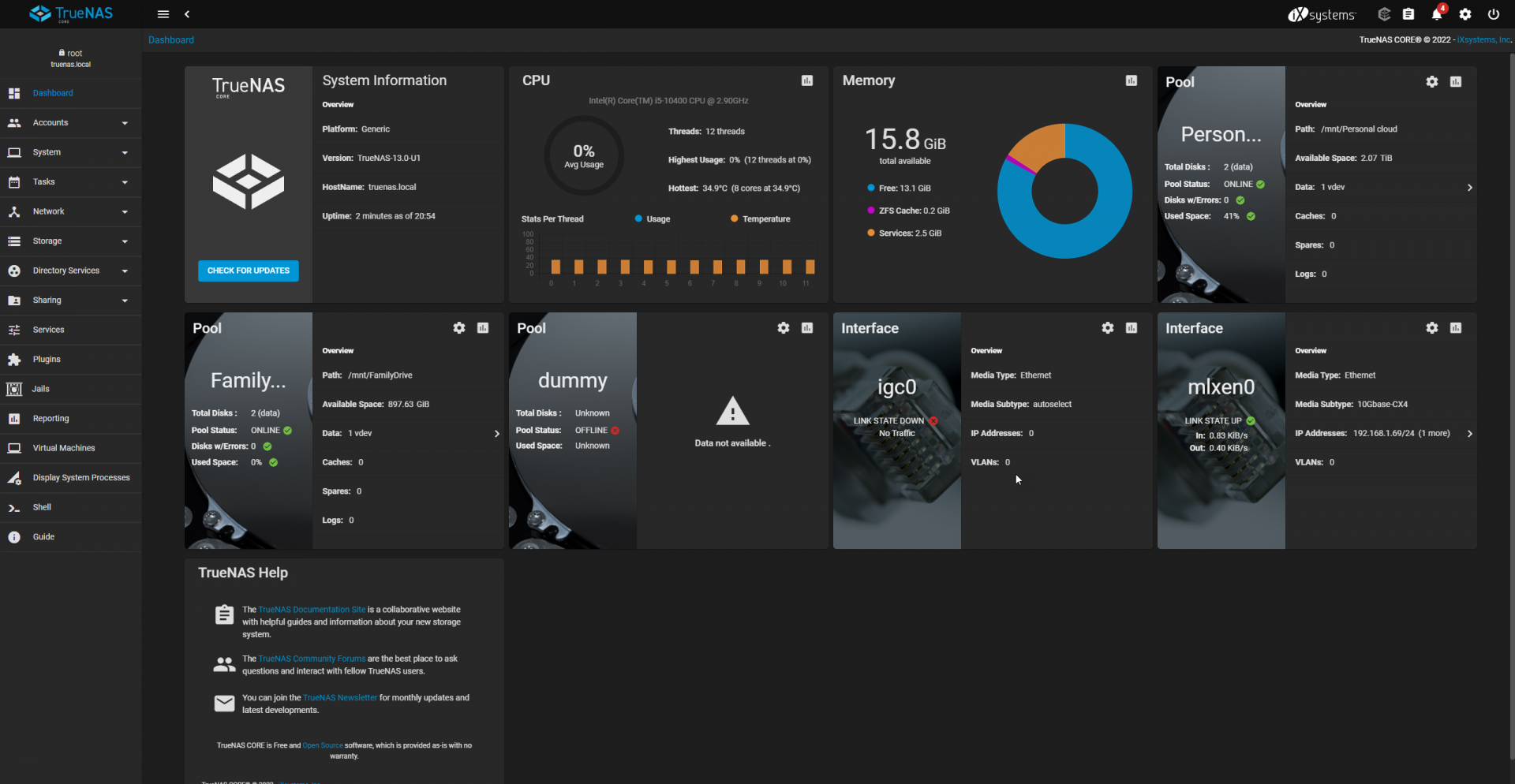Expand the Network menu arrow
Screen dimensions: 1515x784
tap(125, 212)
